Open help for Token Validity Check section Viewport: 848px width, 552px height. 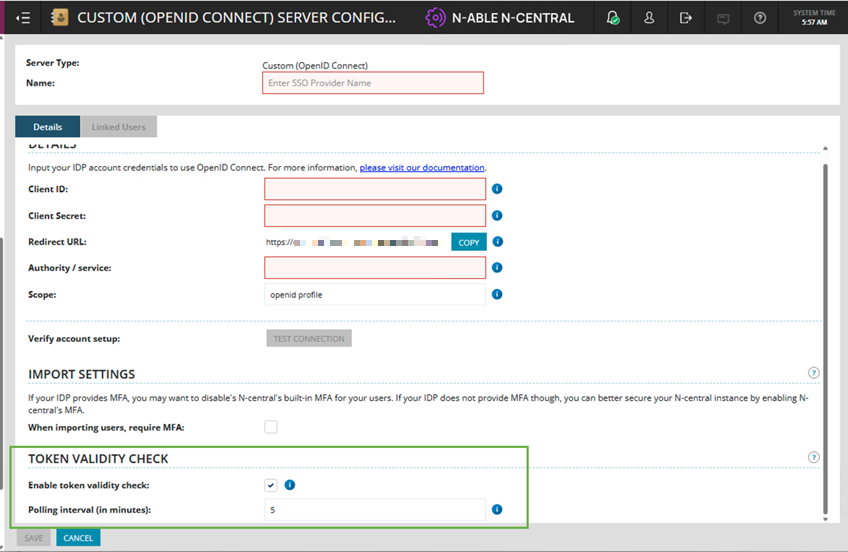[813, 458]
